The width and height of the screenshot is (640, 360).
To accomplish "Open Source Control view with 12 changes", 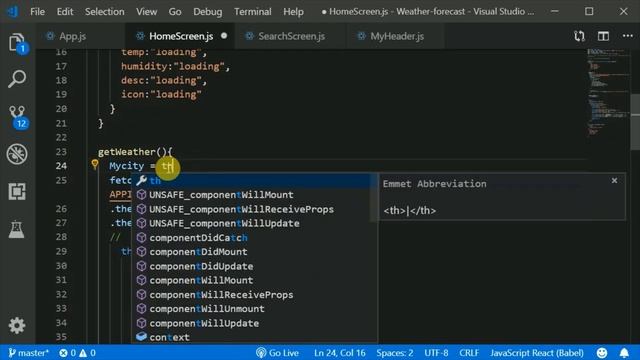I will coord(18,117).
